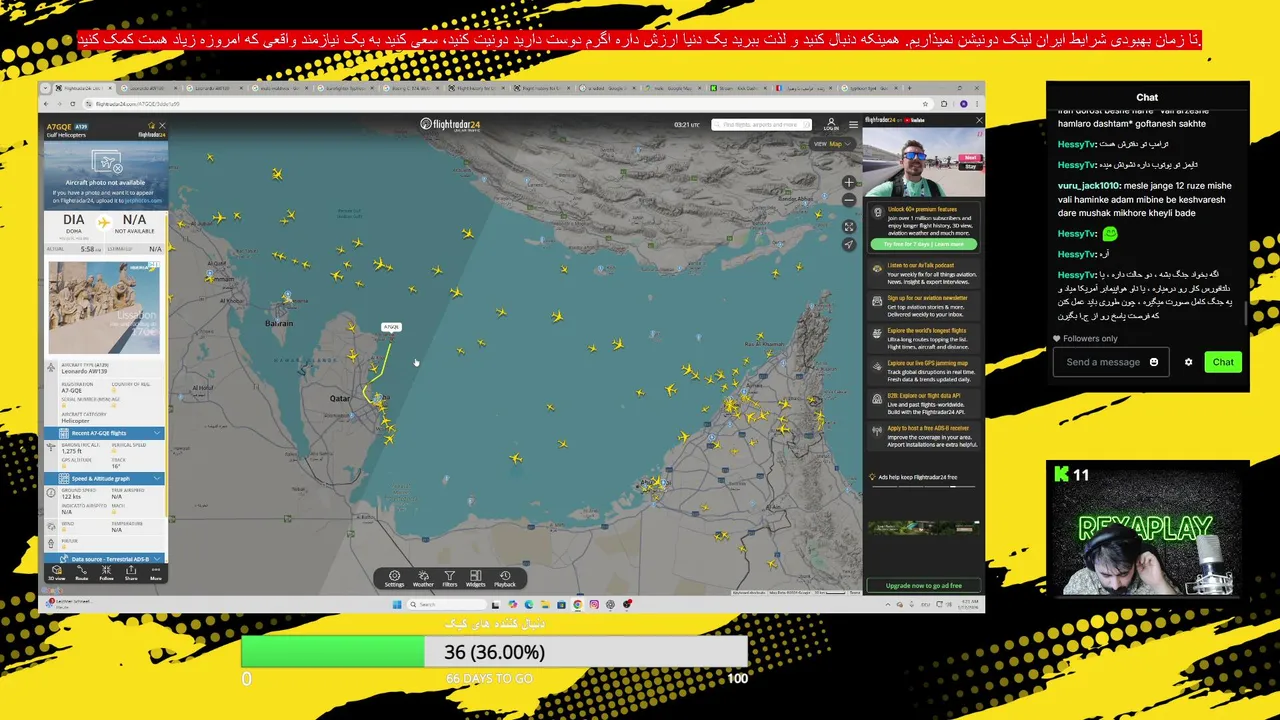1280x720 pixels.
Task: Open the emoji picker in chat
Action: (x=1153, y=362)
